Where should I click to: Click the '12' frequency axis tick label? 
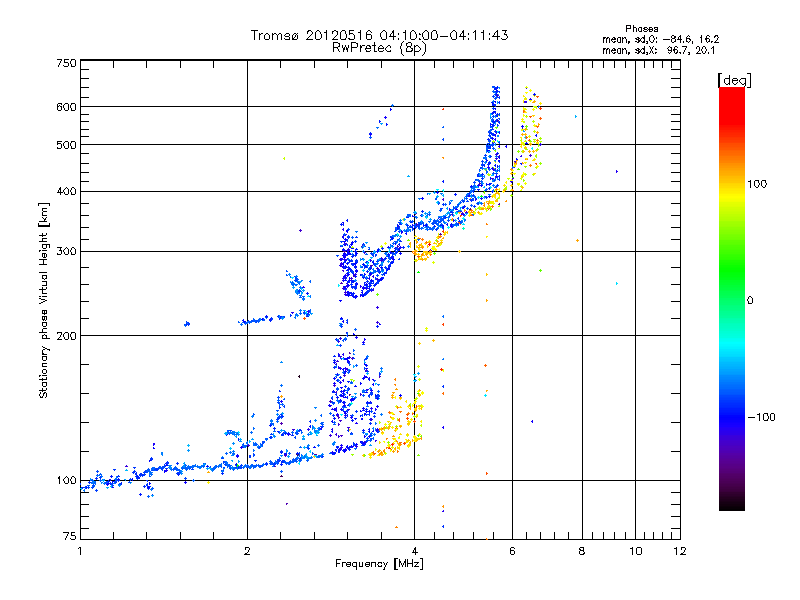(x=680, y=551)
